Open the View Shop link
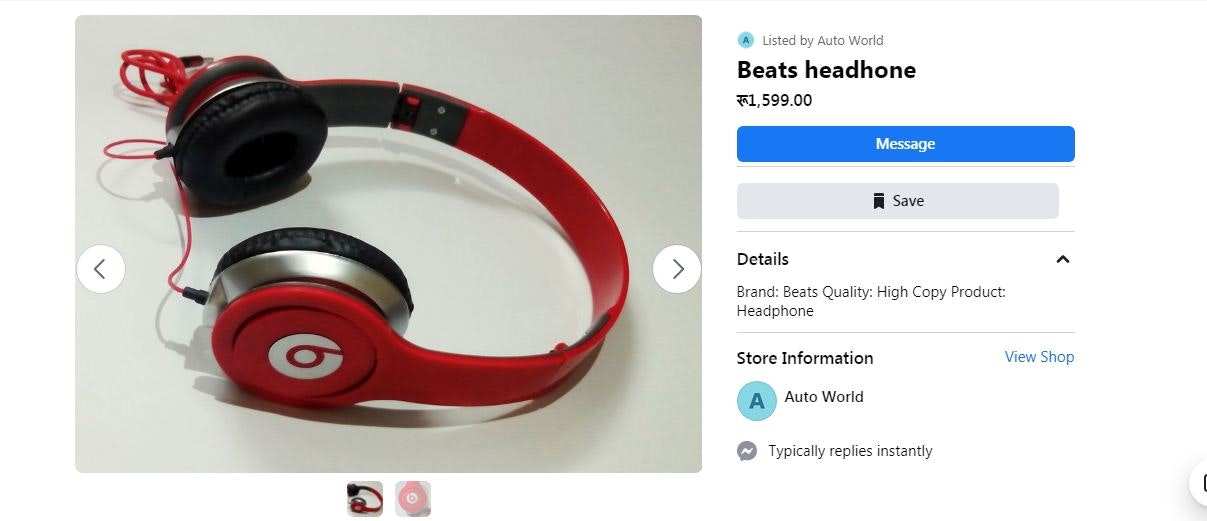 tap(1039, 357)
